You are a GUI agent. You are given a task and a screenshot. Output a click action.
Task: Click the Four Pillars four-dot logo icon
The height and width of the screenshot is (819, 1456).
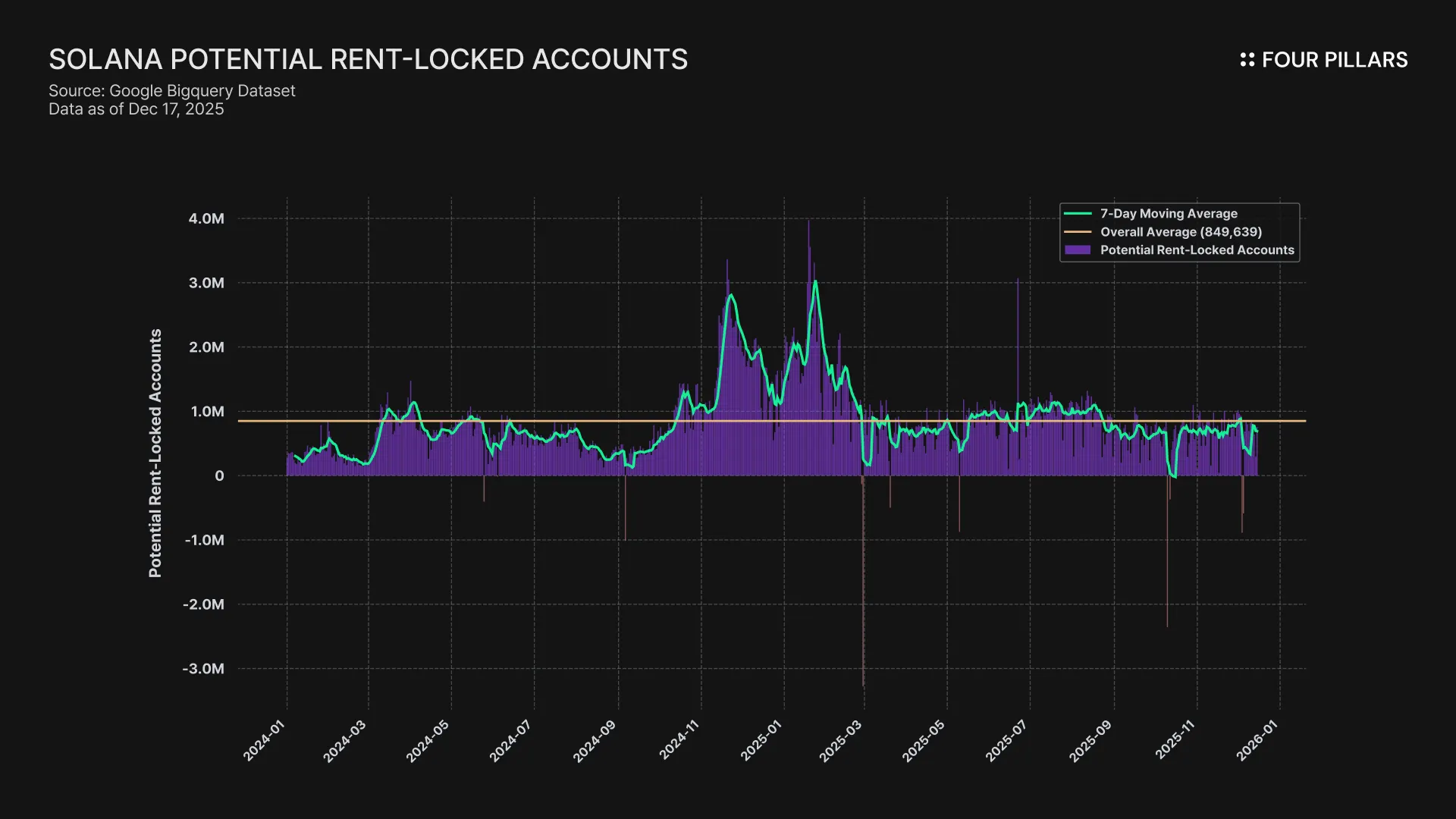(1247, 60)
